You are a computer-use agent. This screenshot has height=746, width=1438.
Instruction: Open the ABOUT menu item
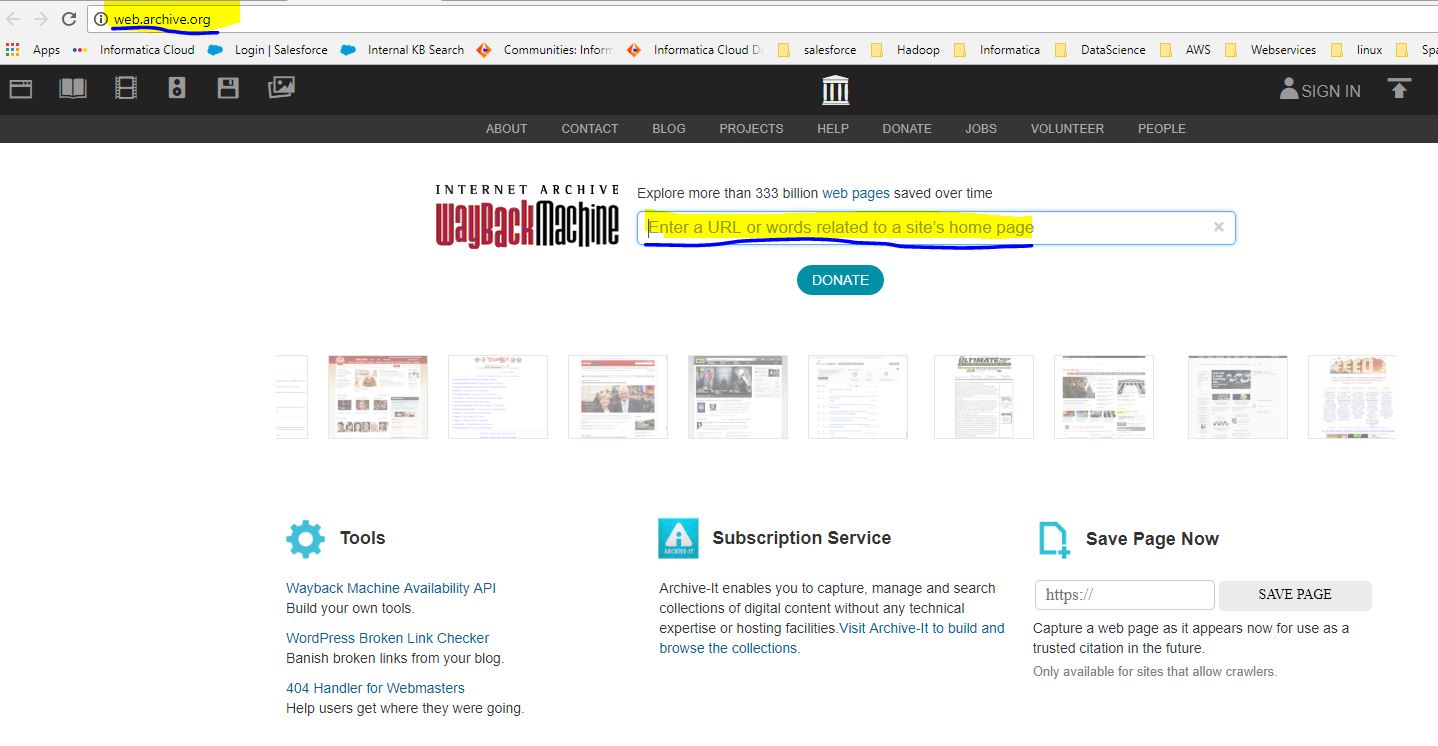506,129
